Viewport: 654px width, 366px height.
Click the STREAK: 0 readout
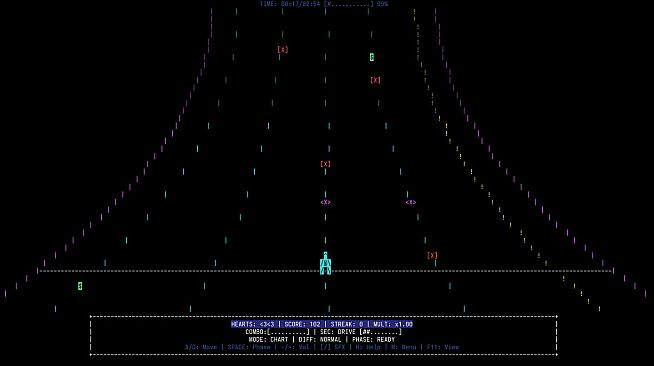click(347, 324)
